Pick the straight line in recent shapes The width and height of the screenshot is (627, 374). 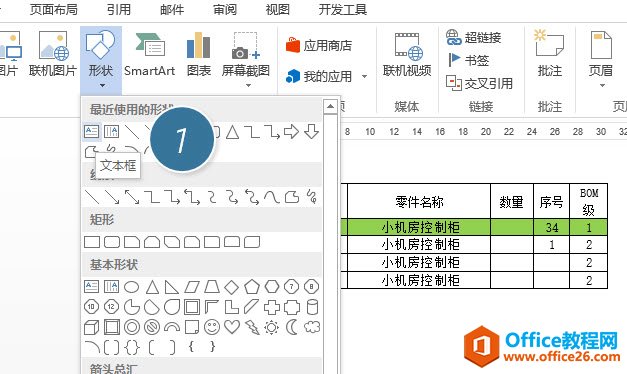132,131
